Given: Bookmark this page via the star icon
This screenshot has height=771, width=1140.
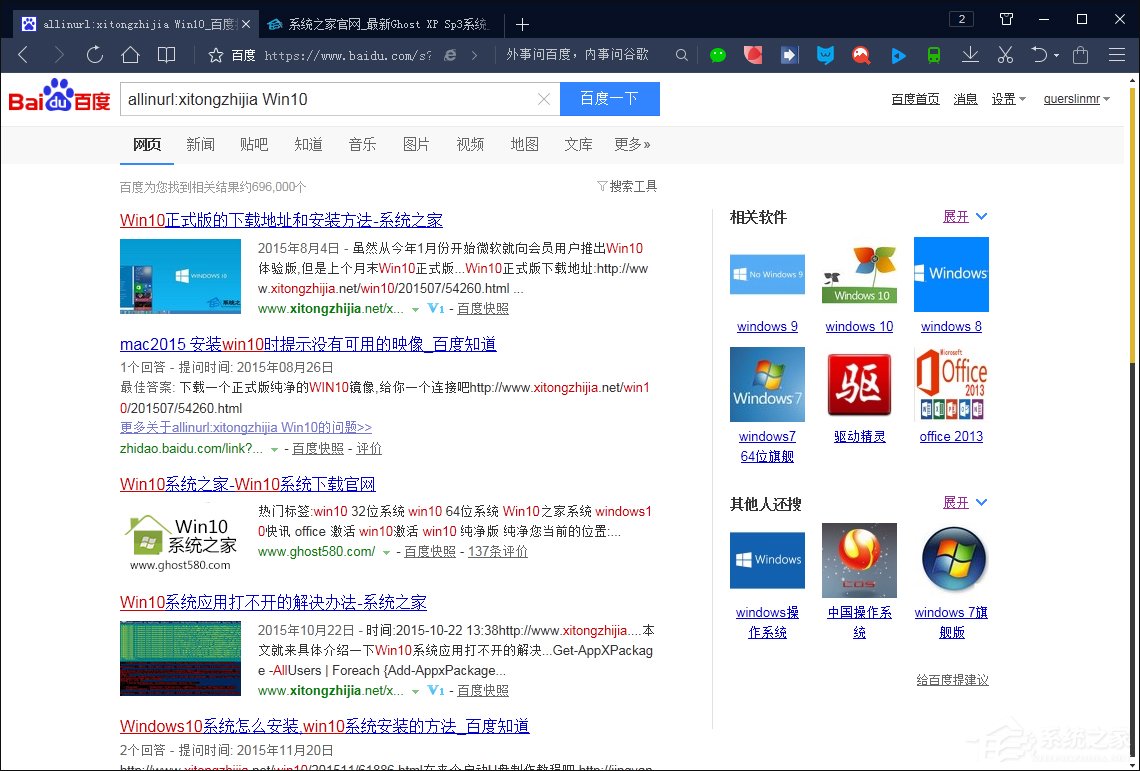Looking at the screenshot, I should (x=215, y=54).
